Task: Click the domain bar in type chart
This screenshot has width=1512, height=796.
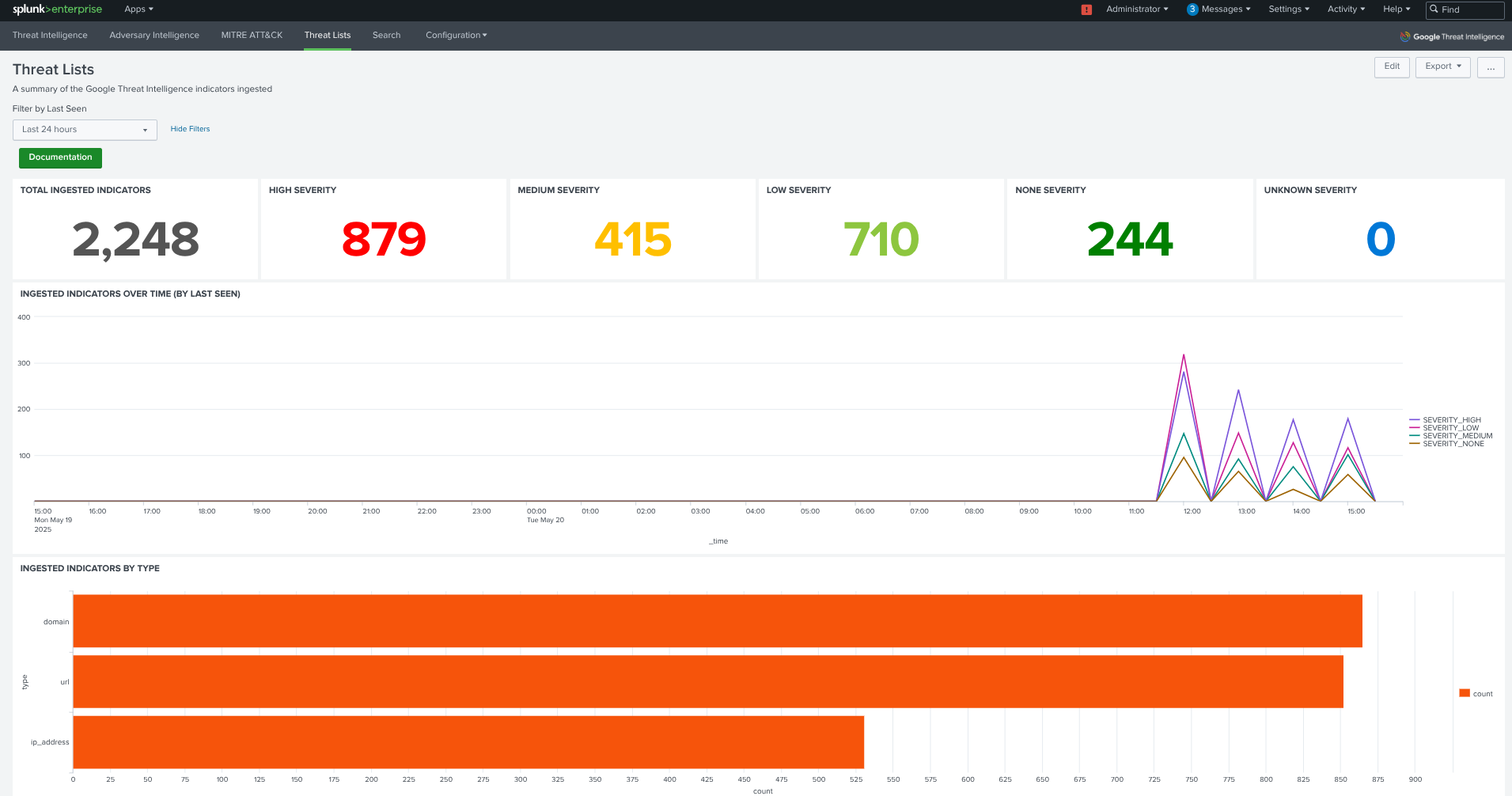Action: pos(718,621)
